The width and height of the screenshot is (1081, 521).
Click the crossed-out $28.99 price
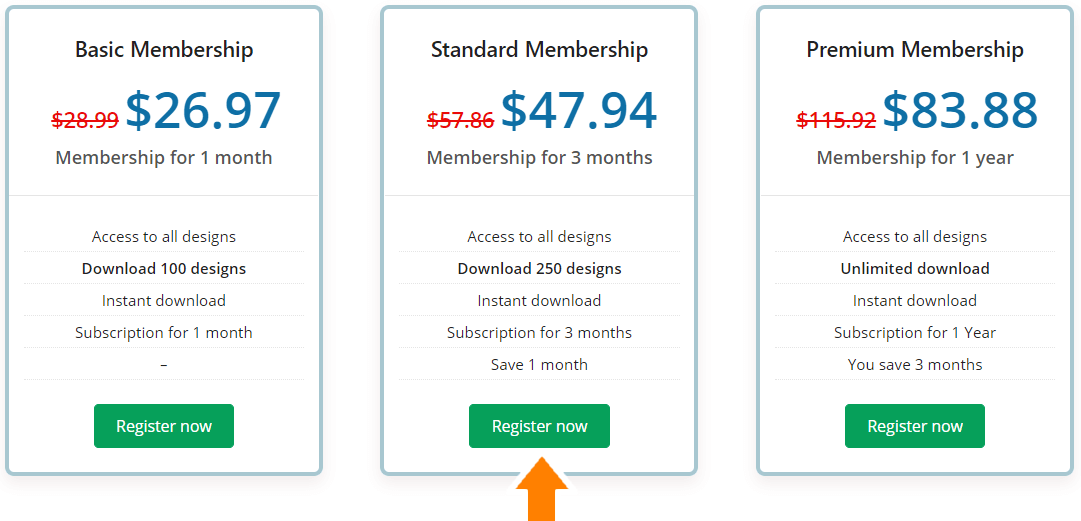pyautogui.click(x=85, y=120)
